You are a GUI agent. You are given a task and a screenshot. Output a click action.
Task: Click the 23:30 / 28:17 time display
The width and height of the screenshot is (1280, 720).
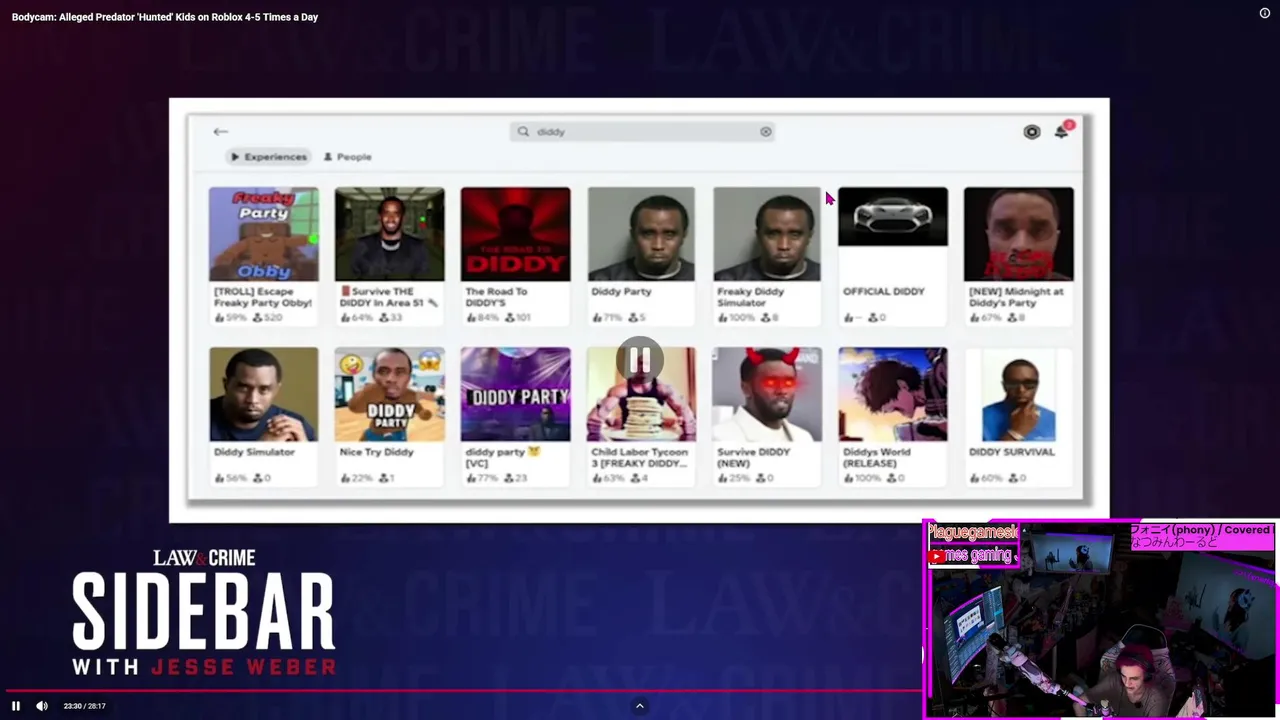point(84,706)
